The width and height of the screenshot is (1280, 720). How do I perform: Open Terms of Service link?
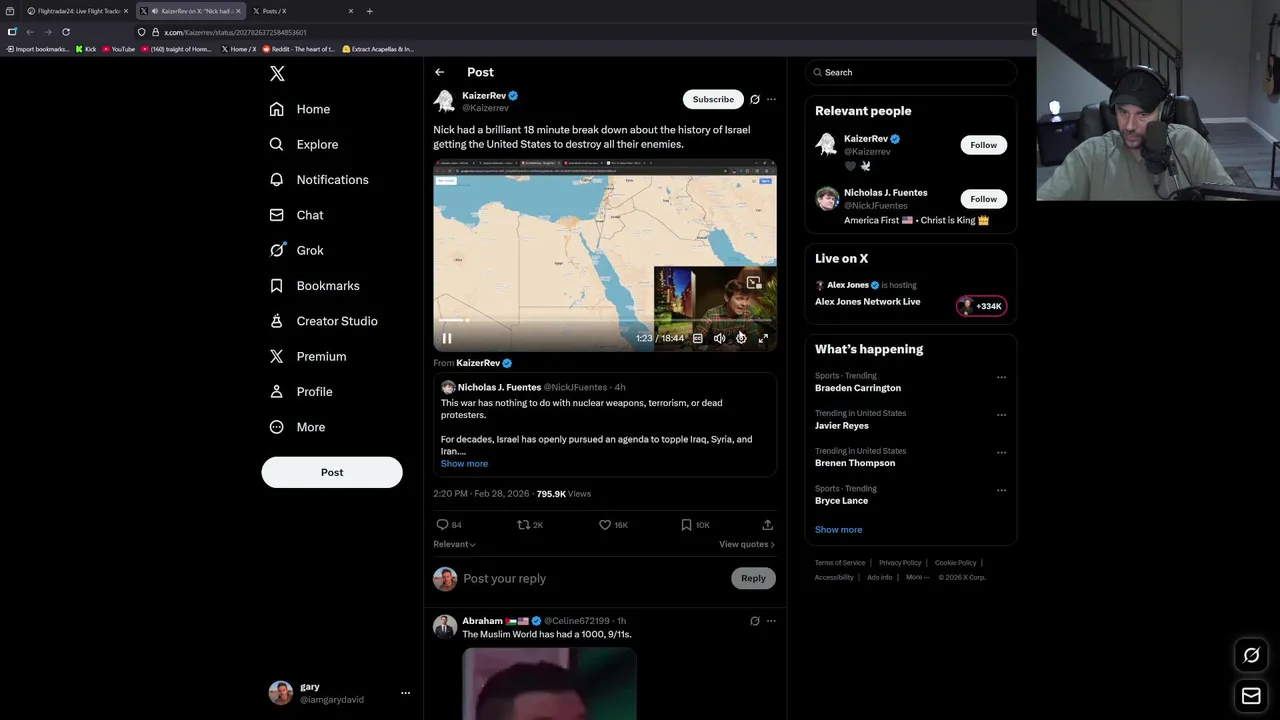pos(840,563)
